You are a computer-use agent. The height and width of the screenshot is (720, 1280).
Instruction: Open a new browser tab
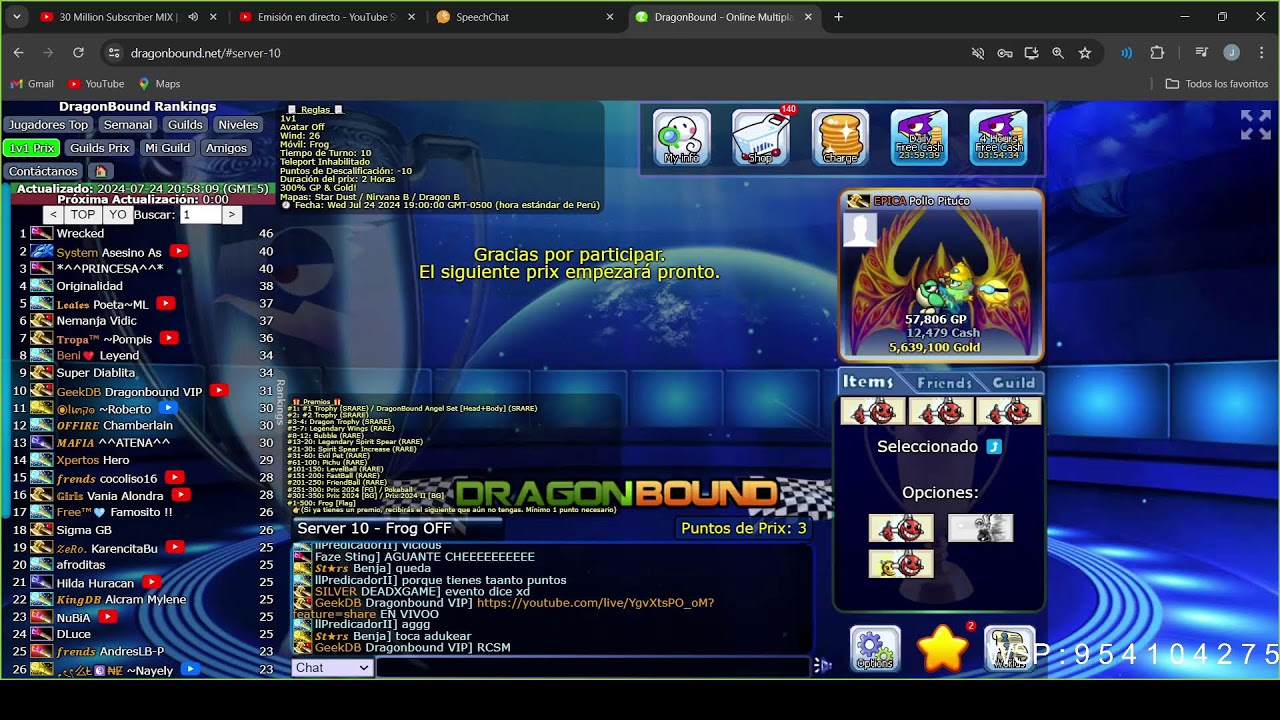pos(838,17)
